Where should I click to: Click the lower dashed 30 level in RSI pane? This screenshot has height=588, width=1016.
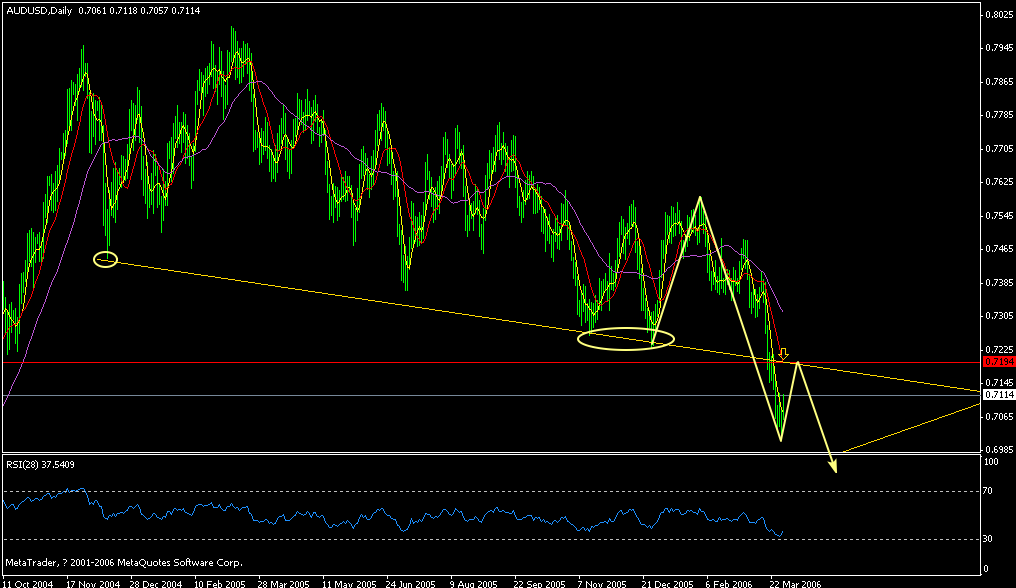pyautogui.click(x=500, y=536)
